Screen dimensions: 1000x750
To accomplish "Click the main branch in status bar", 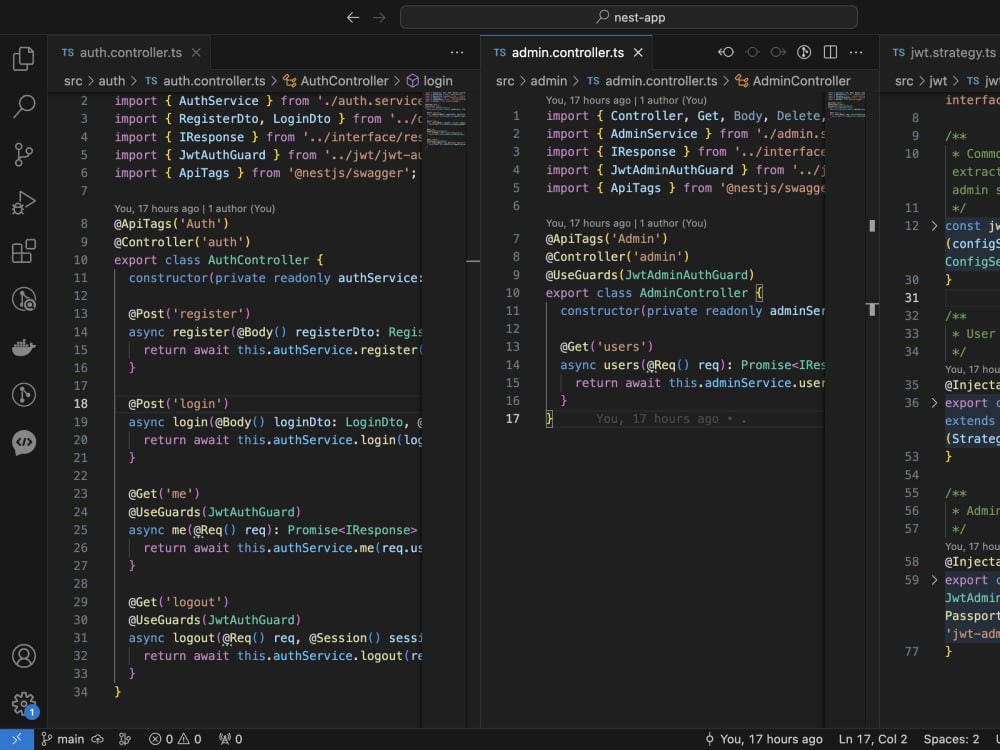I will coord(62,739).
